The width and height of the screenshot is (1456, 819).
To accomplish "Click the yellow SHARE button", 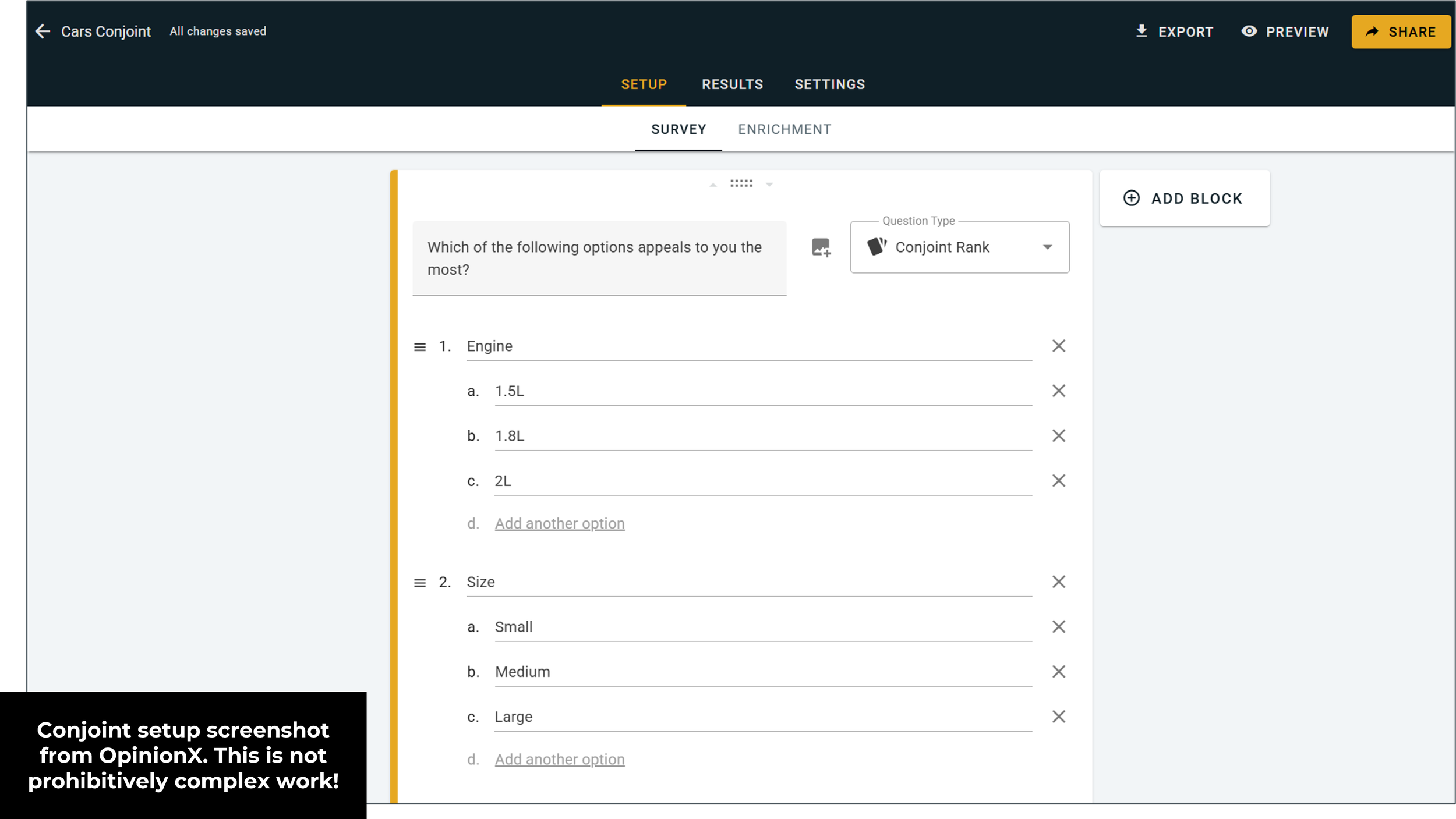I will [x=1401, y=31].
